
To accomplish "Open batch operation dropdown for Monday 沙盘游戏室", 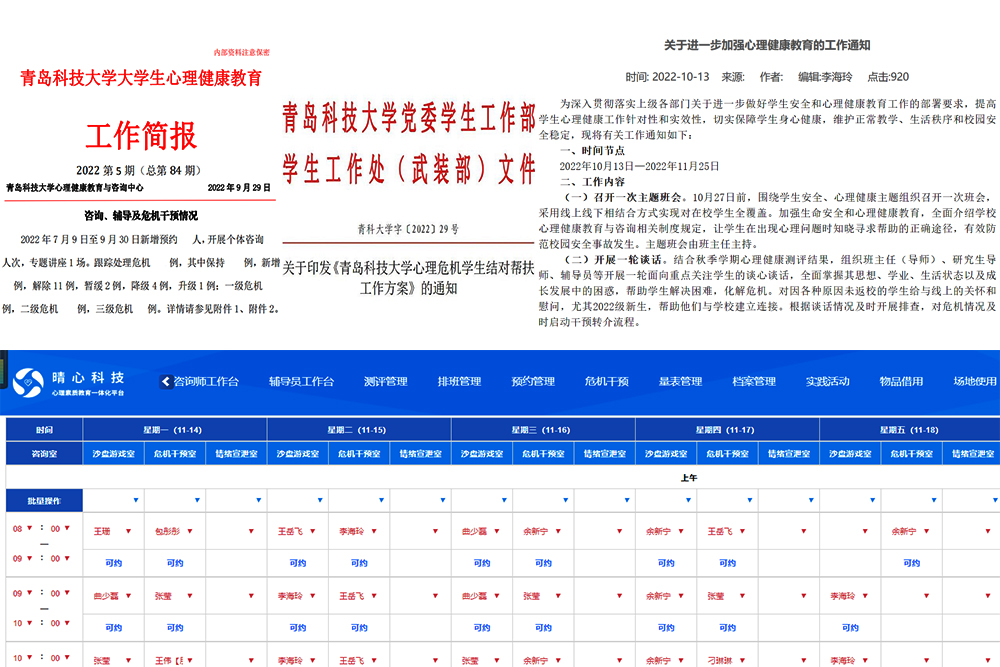I will click(136, 499).
